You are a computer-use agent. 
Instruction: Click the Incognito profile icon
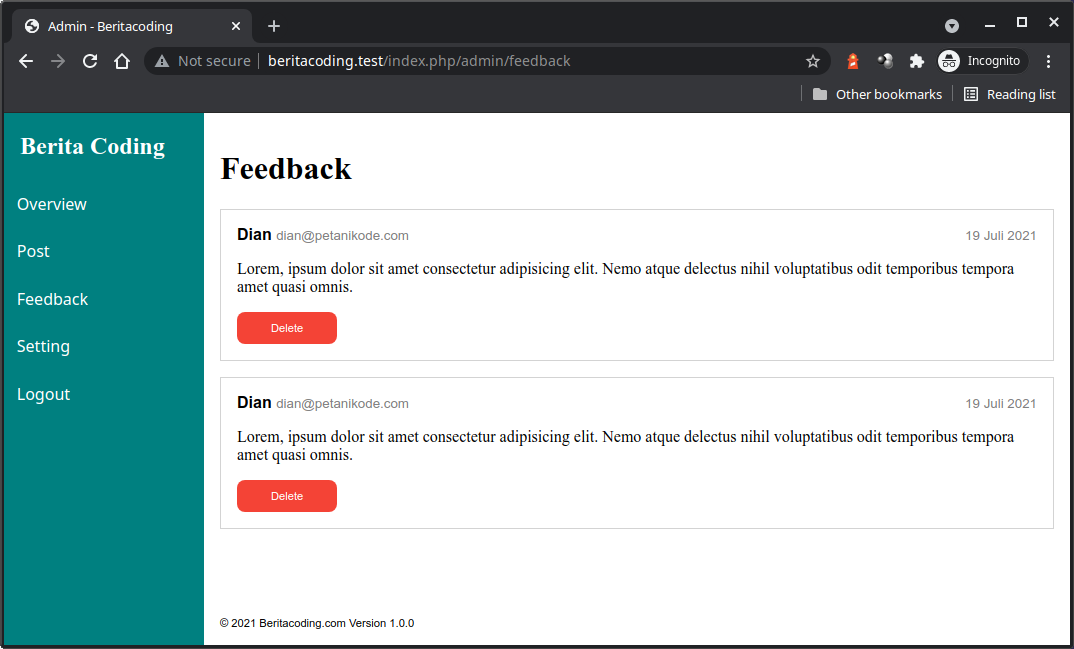pyautogui.click(x=948, y=61)
